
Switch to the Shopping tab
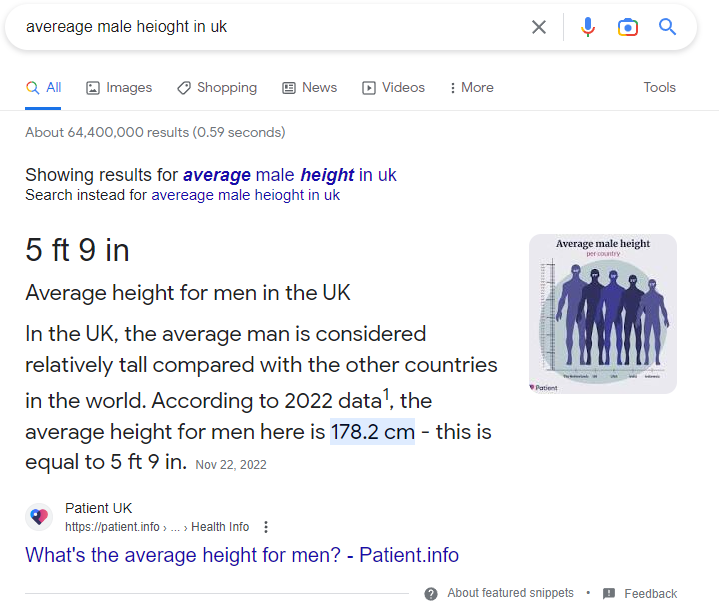point(217,88)
